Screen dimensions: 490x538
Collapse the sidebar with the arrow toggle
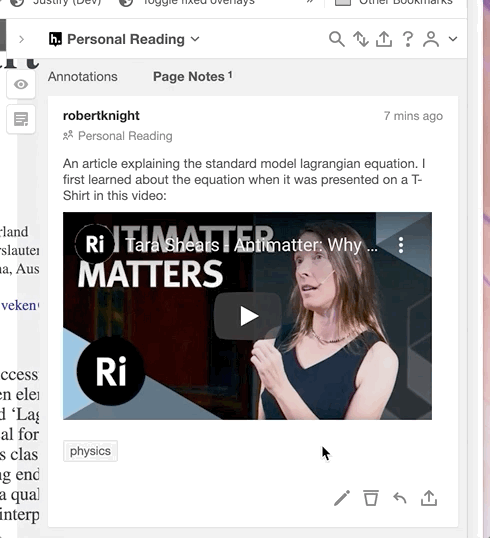point(21,39)
